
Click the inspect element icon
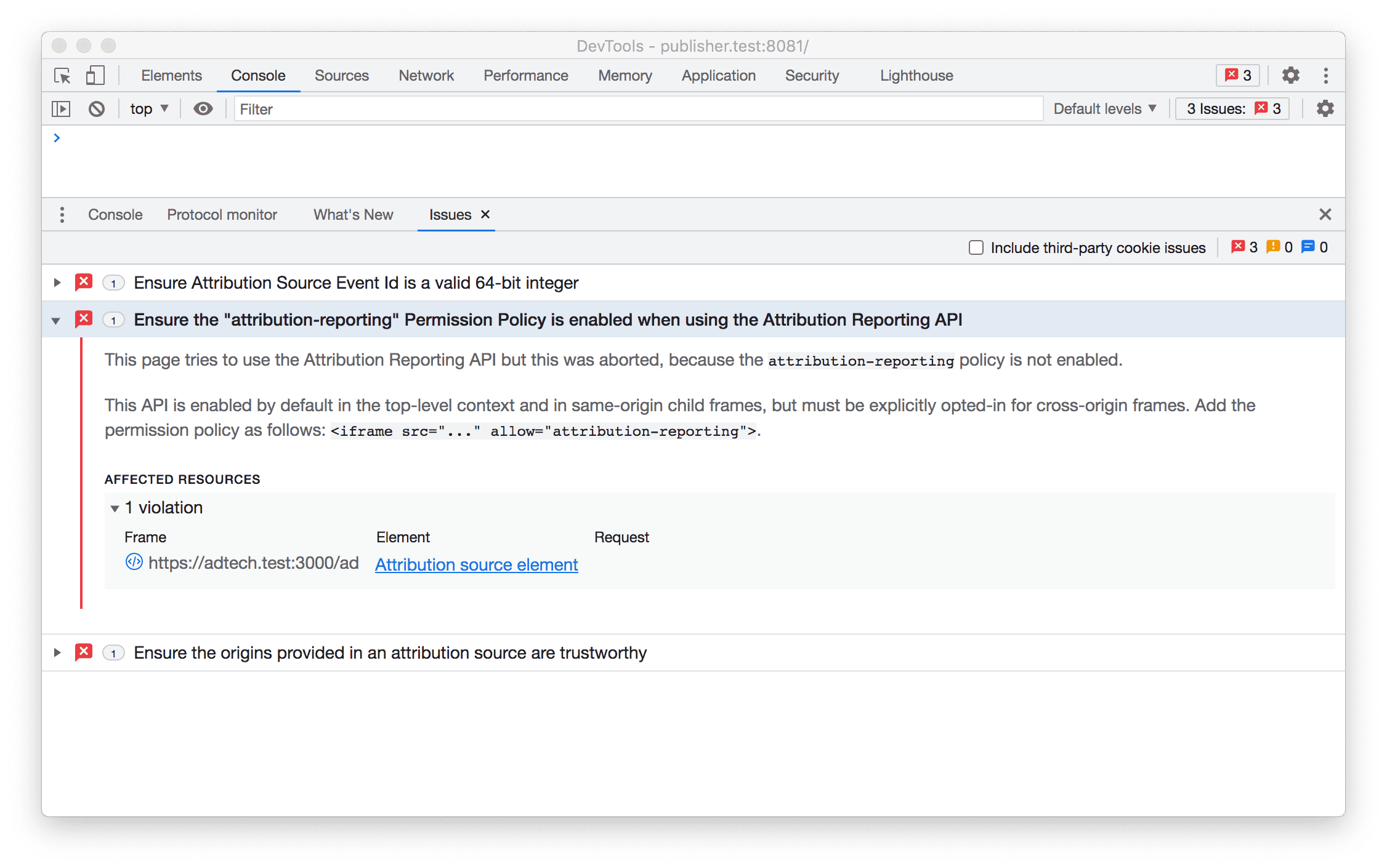coord(62,75)
